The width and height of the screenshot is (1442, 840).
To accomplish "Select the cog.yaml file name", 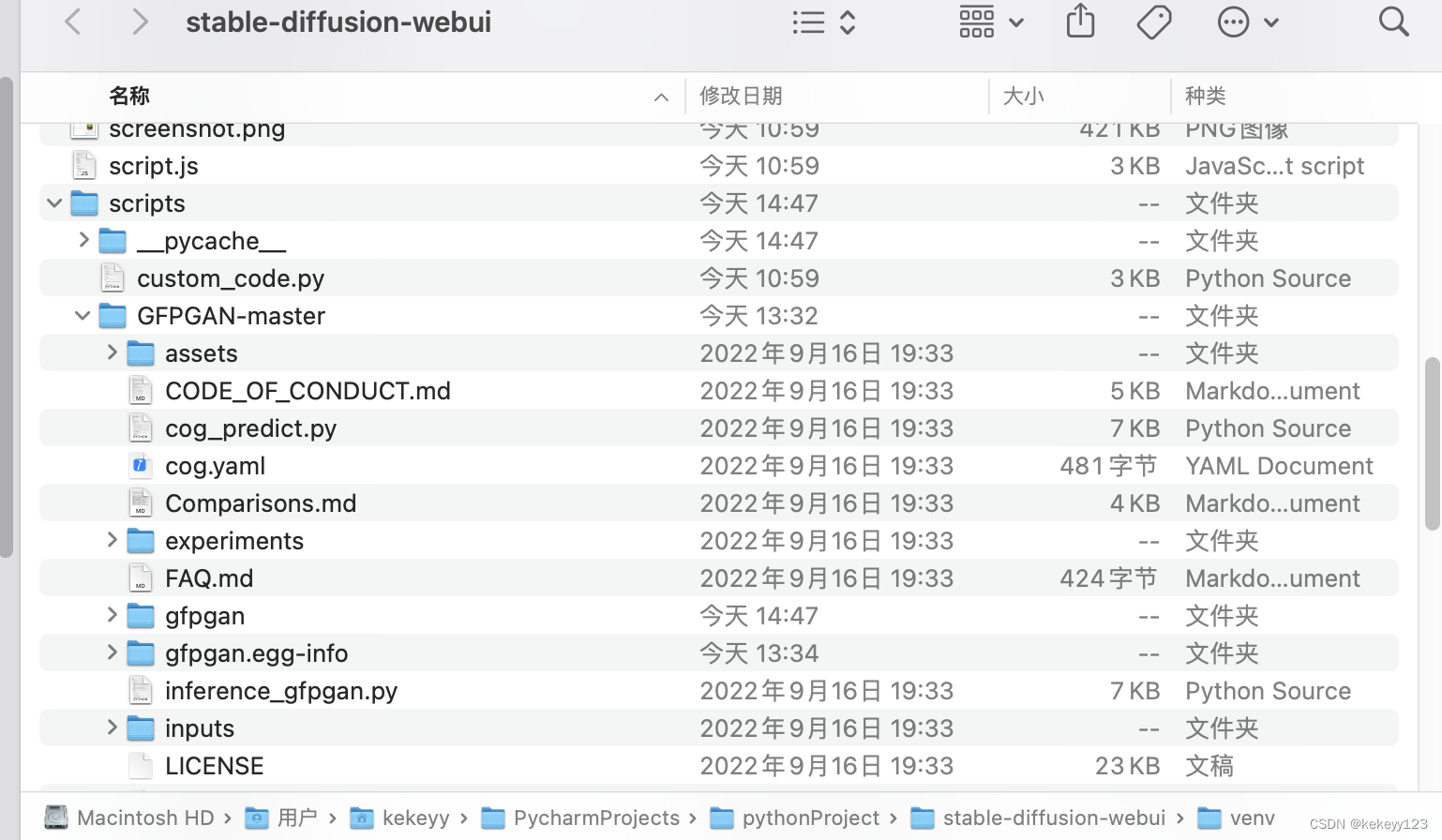I will (x=215, y=466).
